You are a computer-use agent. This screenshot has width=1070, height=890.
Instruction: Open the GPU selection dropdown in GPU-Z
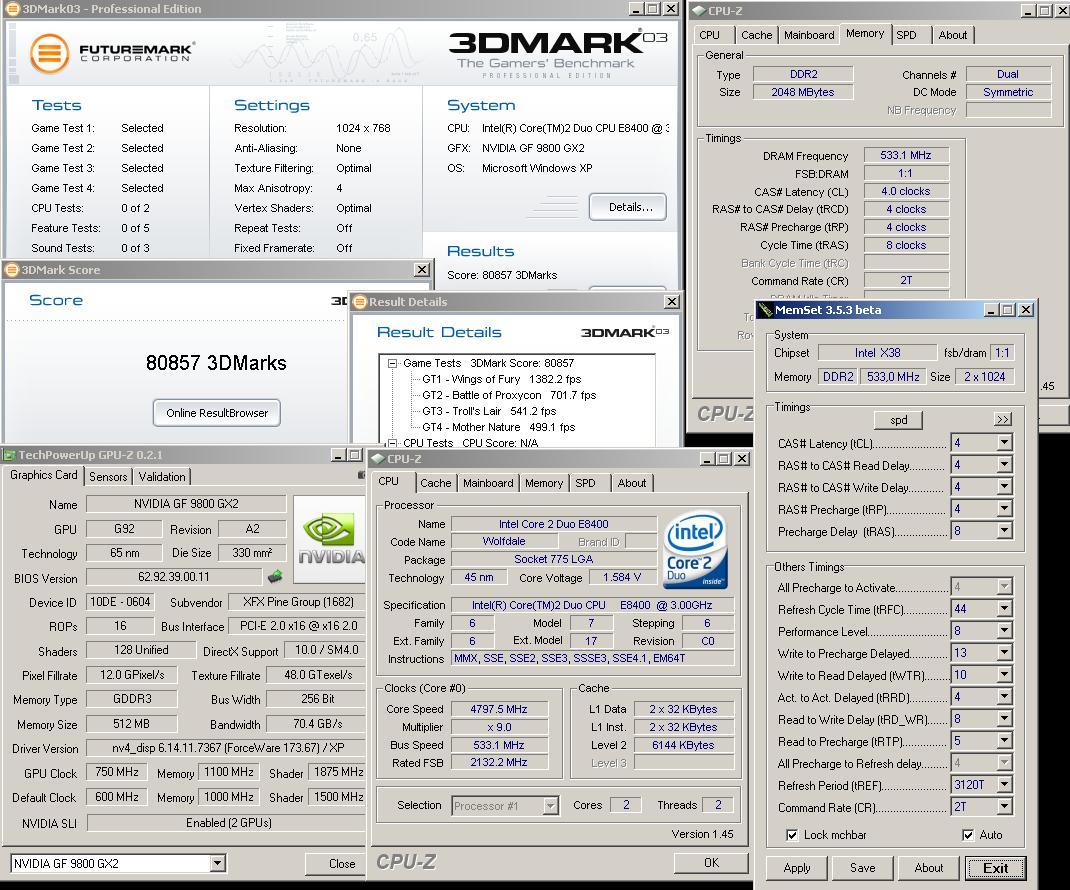click(217, 863)
